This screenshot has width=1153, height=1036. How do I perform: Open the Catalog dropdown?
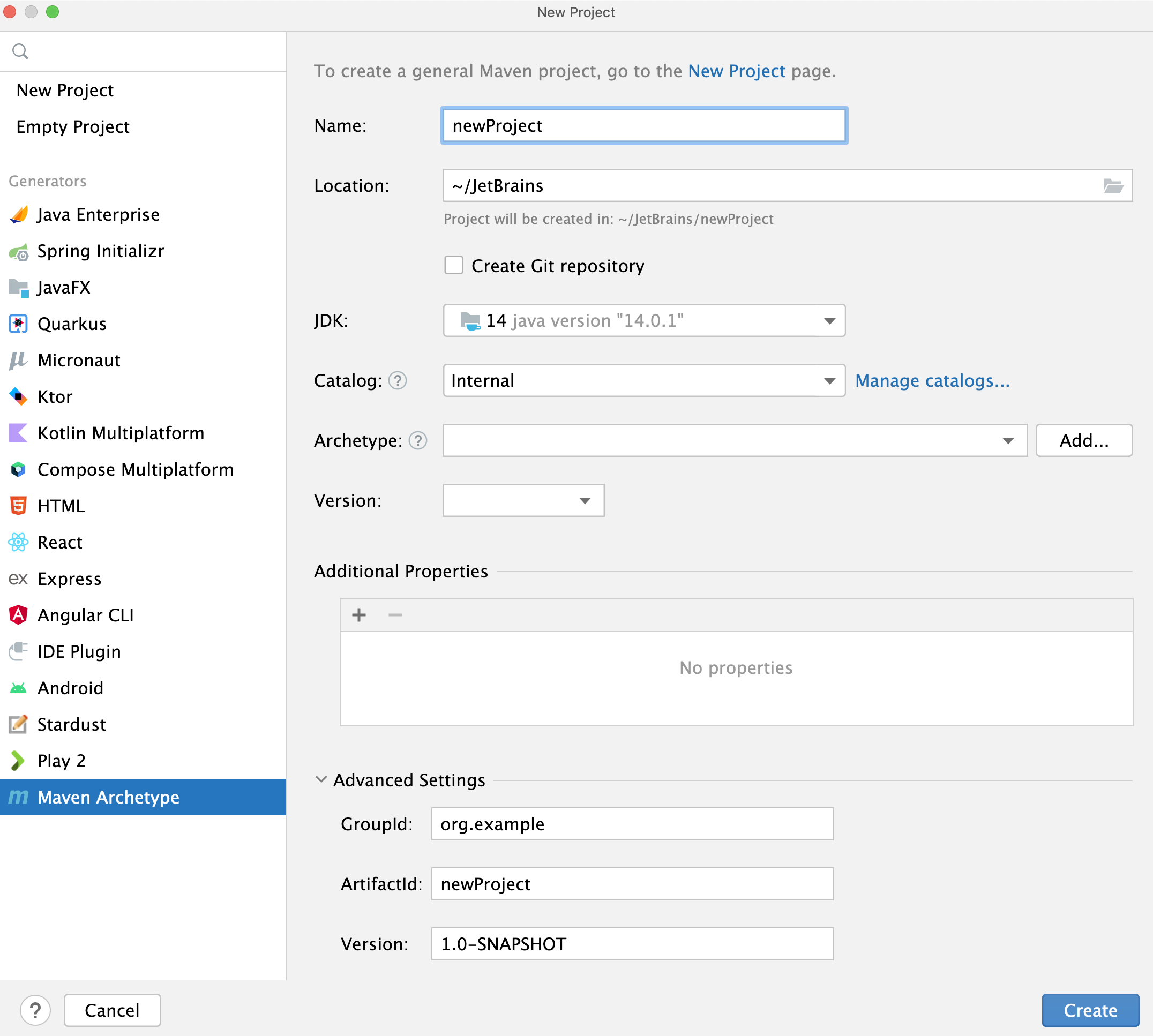(x=829, y=381)
